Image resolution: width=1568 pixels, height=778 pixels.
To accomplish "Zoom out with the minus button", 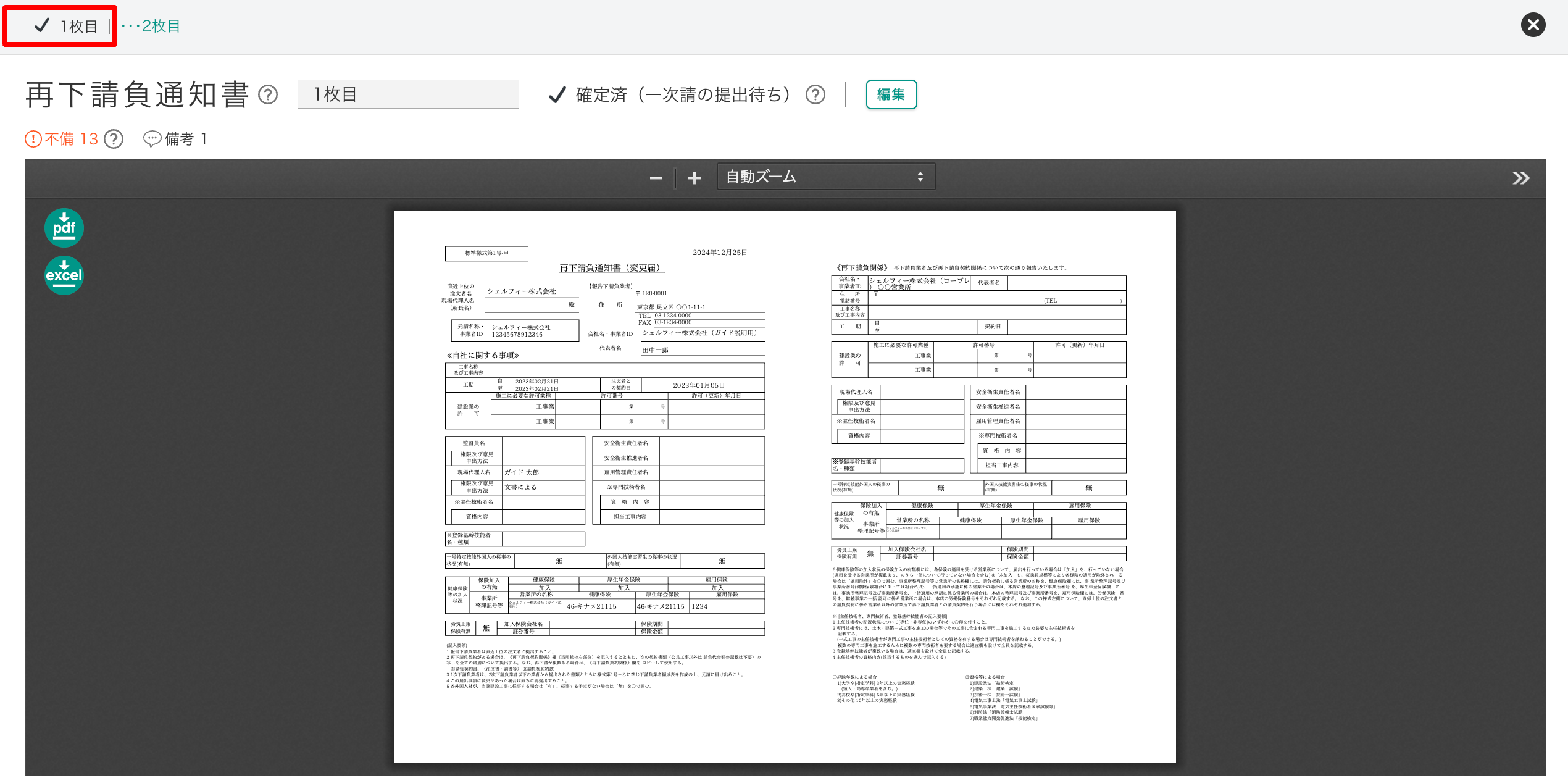I will (x=656, y=178).
